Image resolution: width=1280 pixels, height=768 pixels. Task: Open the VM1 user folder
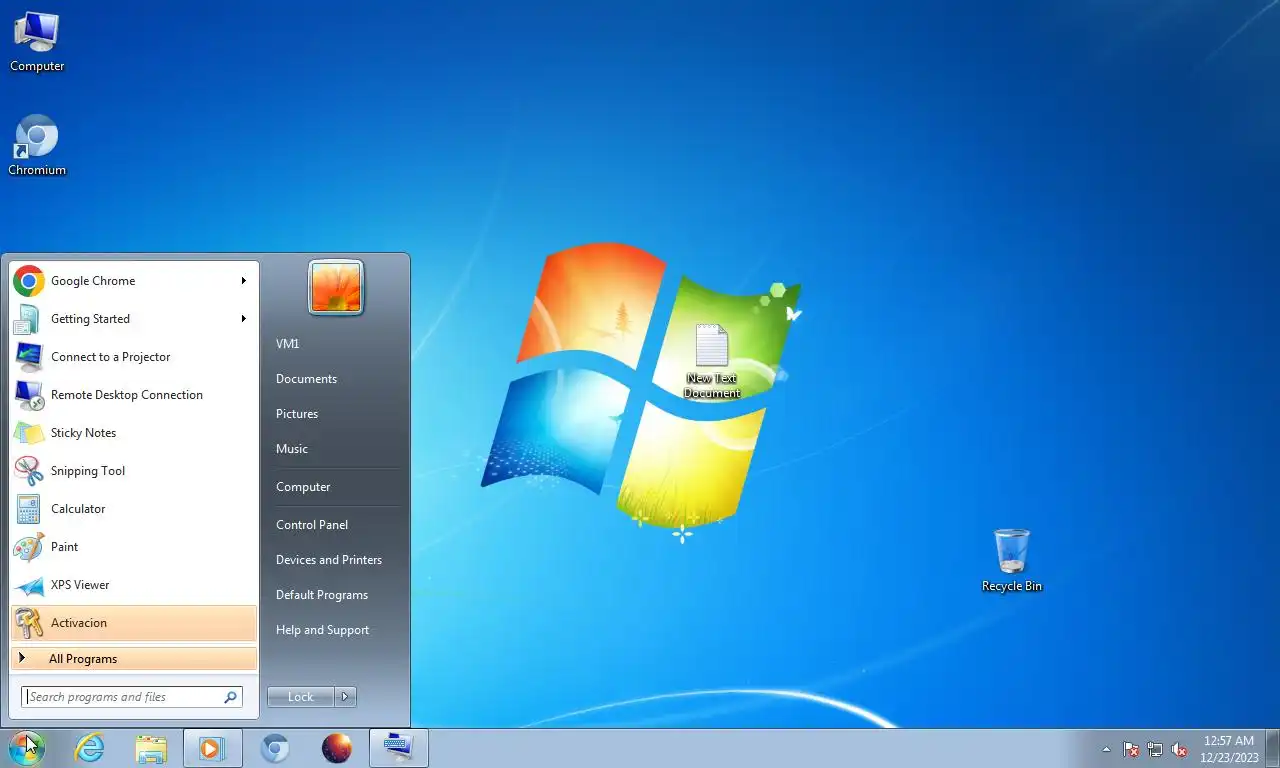[x=288, y=344]
